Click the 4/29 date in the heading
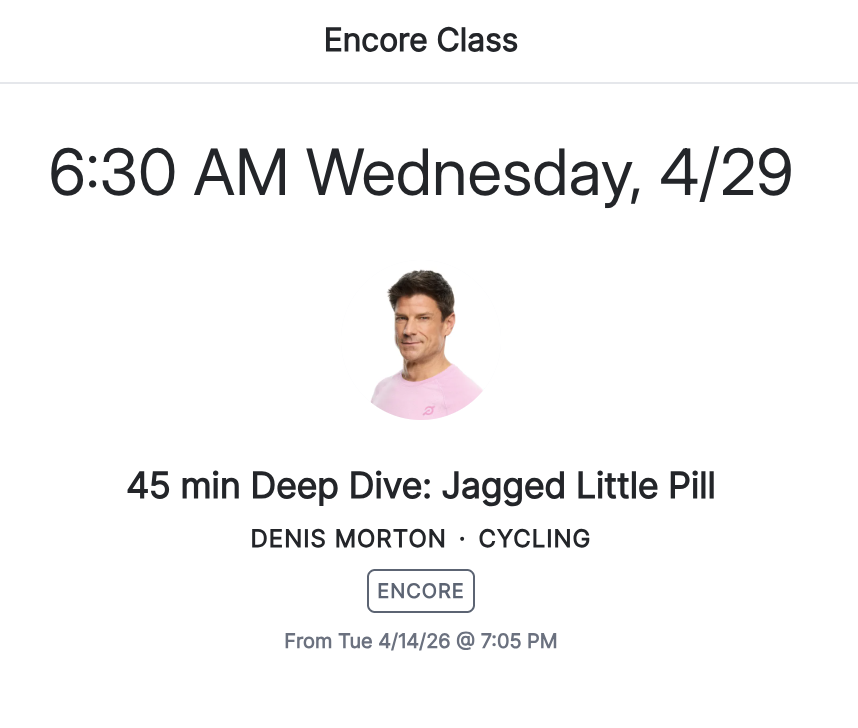858x728 pixels. click(726, 174)
